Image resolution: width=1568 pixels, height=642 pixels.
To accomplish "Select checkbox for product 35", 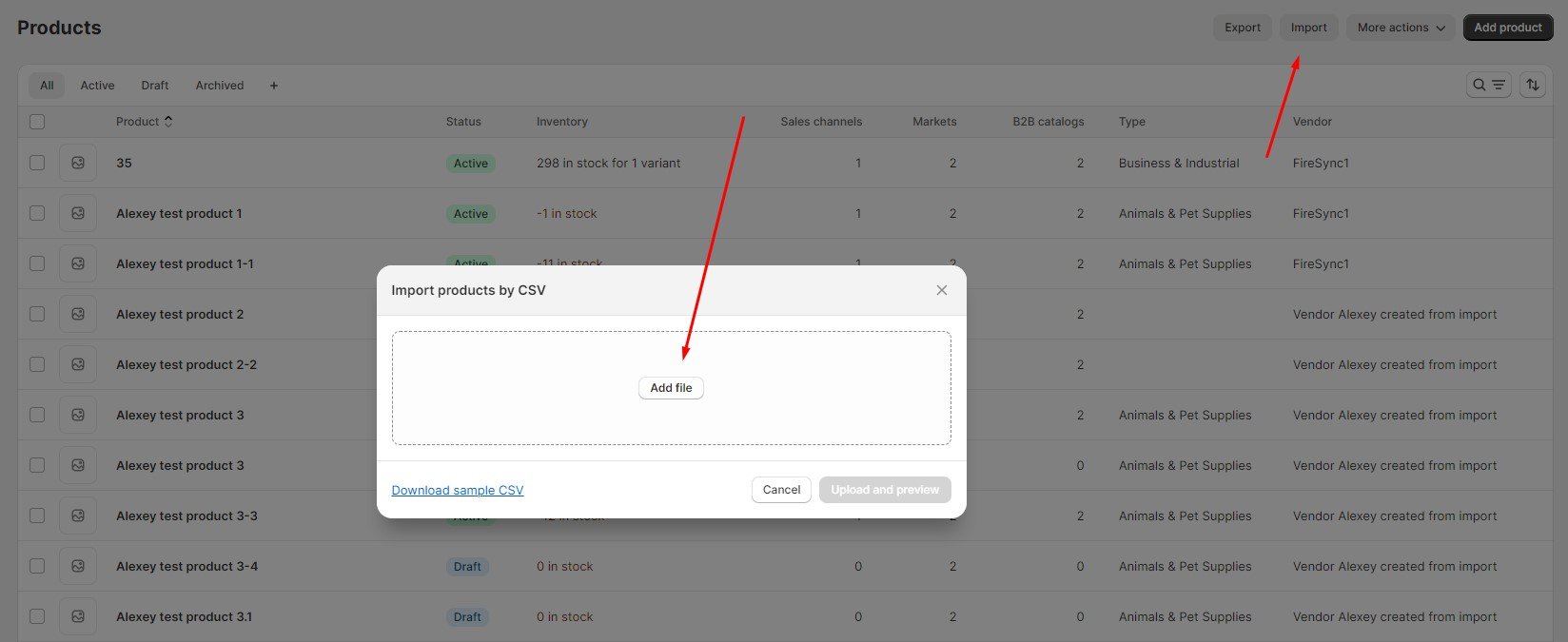I will [x=37, y=163].
